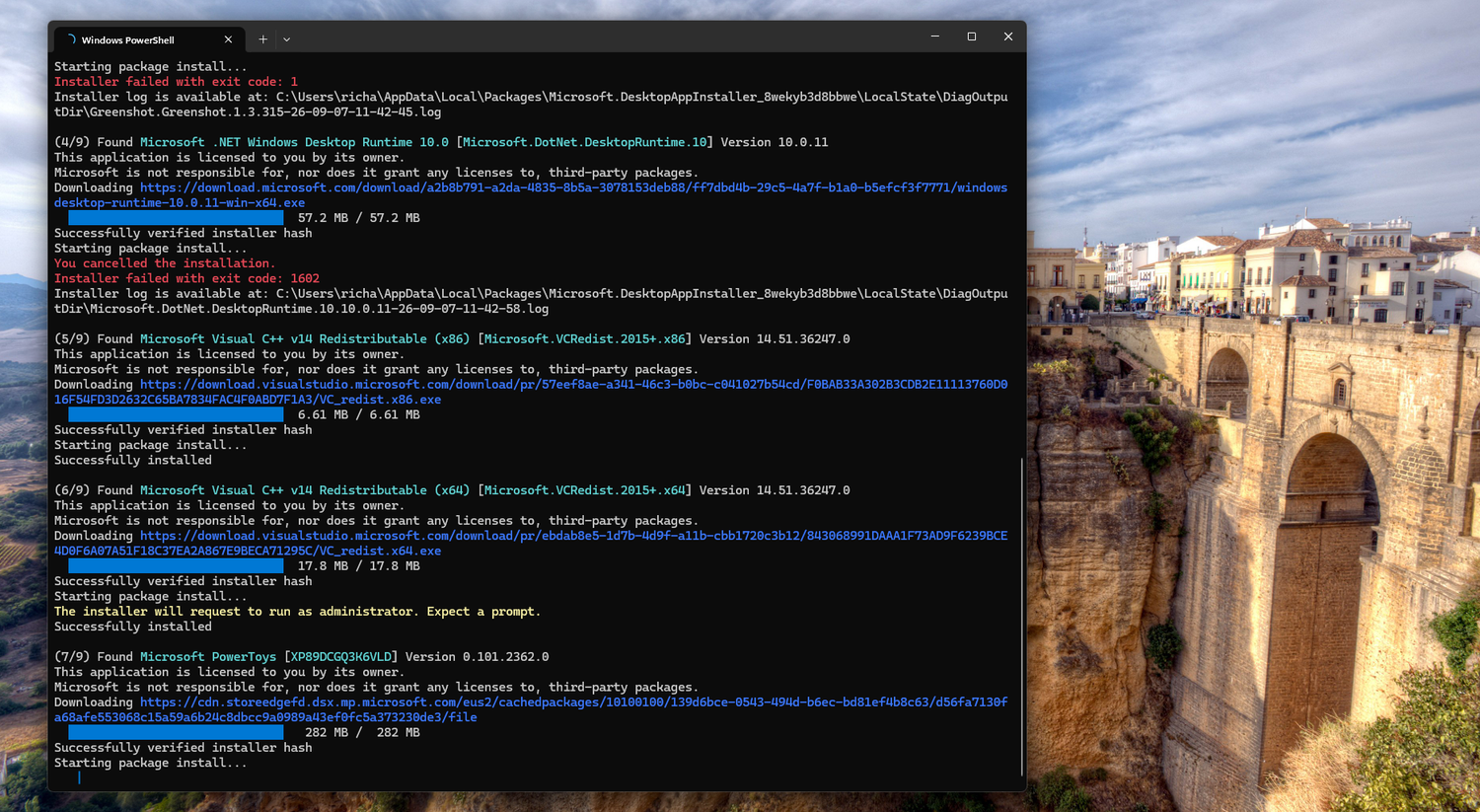Click 'Microsoft.VCRedist.2015+.x86' package ID

pos(584,339)
